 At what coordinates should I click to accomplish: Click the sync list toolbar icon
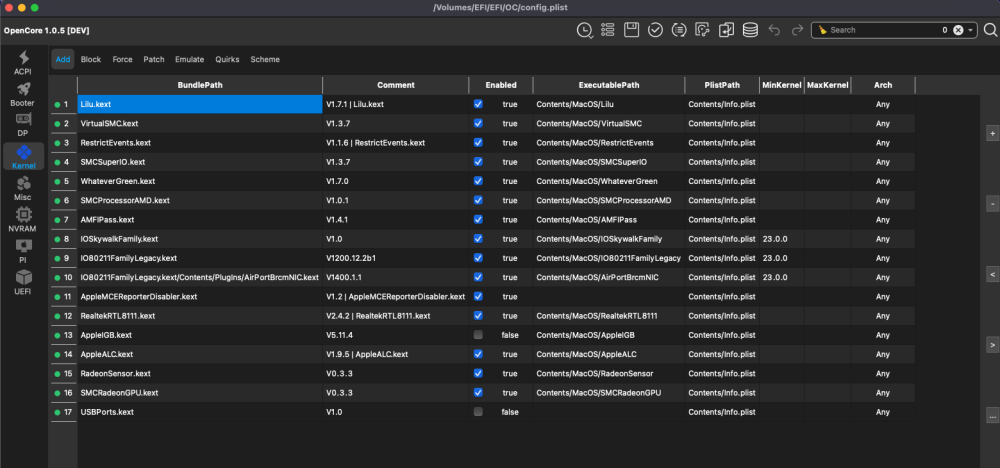679,30
